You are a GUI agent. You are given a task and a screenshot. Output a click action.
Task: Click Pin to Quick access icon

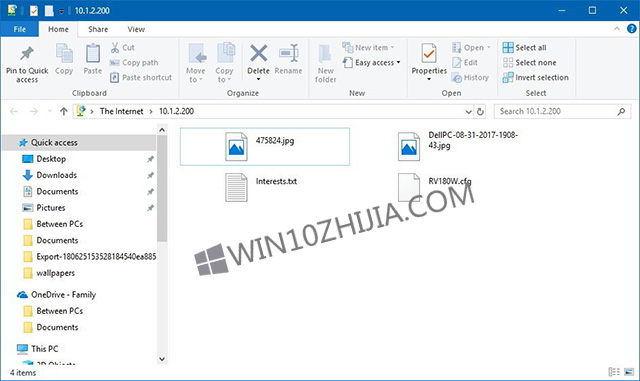[27, 53]
